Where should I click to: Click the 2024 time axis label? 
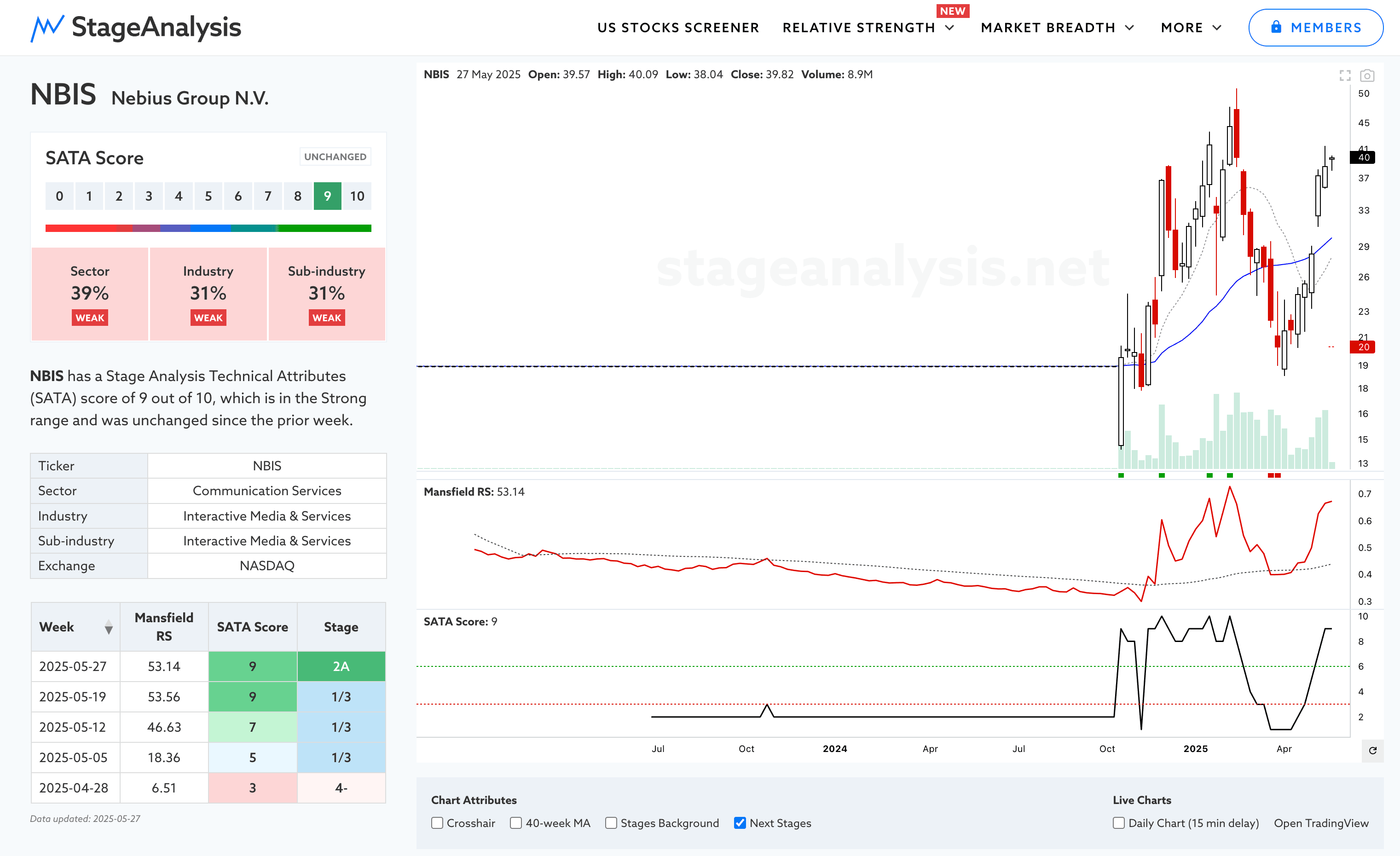click(x=835, y=749)
